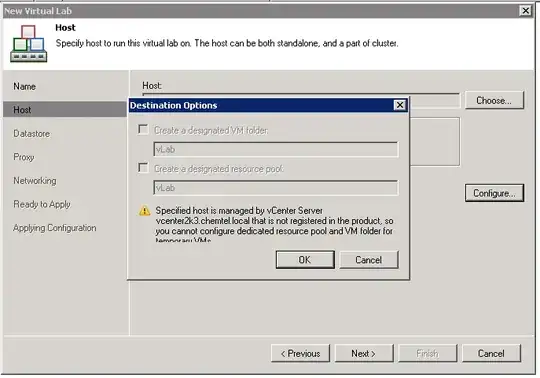Click the resource pool name field
This screenshot has width=540, height=378.
coord(276,188)
